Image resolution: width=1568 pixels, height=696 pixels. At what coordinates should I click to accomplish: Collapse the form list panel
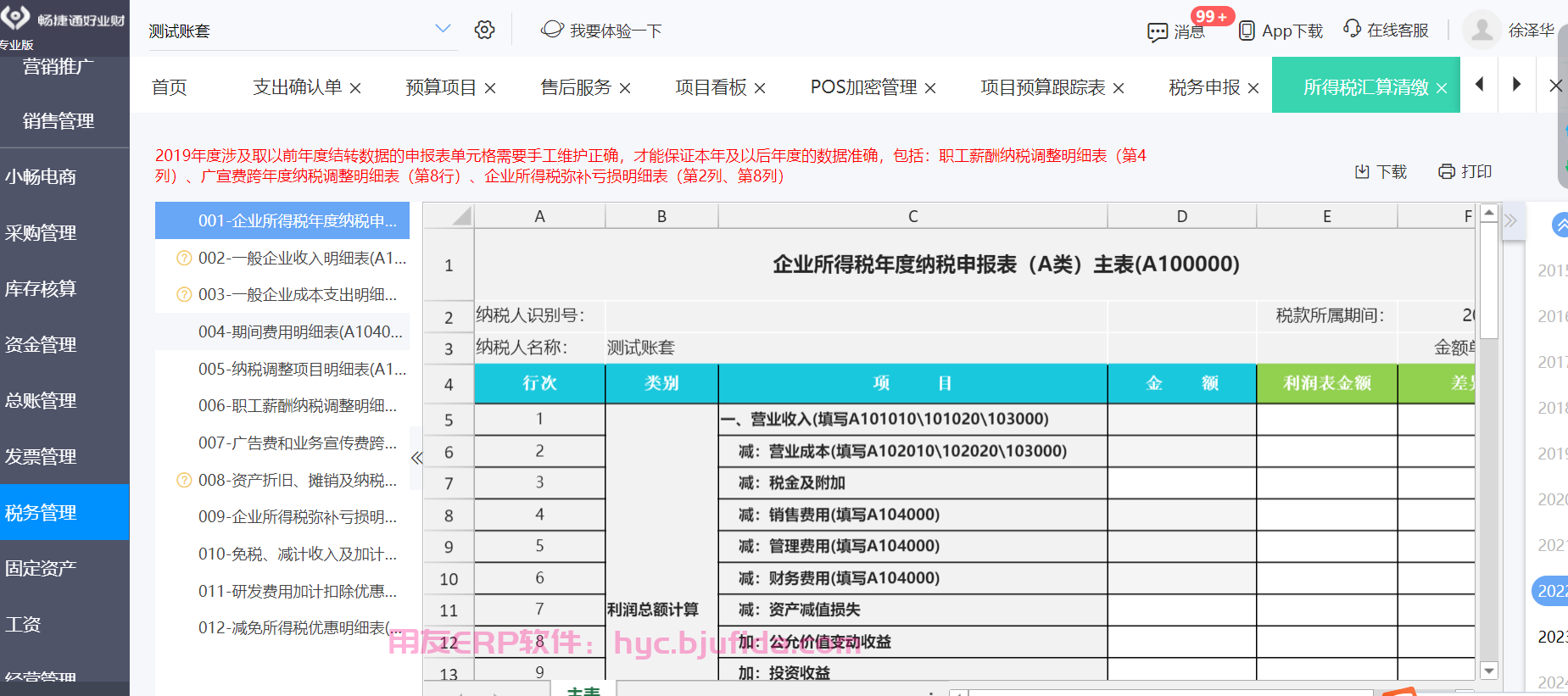tap(416, 458)
